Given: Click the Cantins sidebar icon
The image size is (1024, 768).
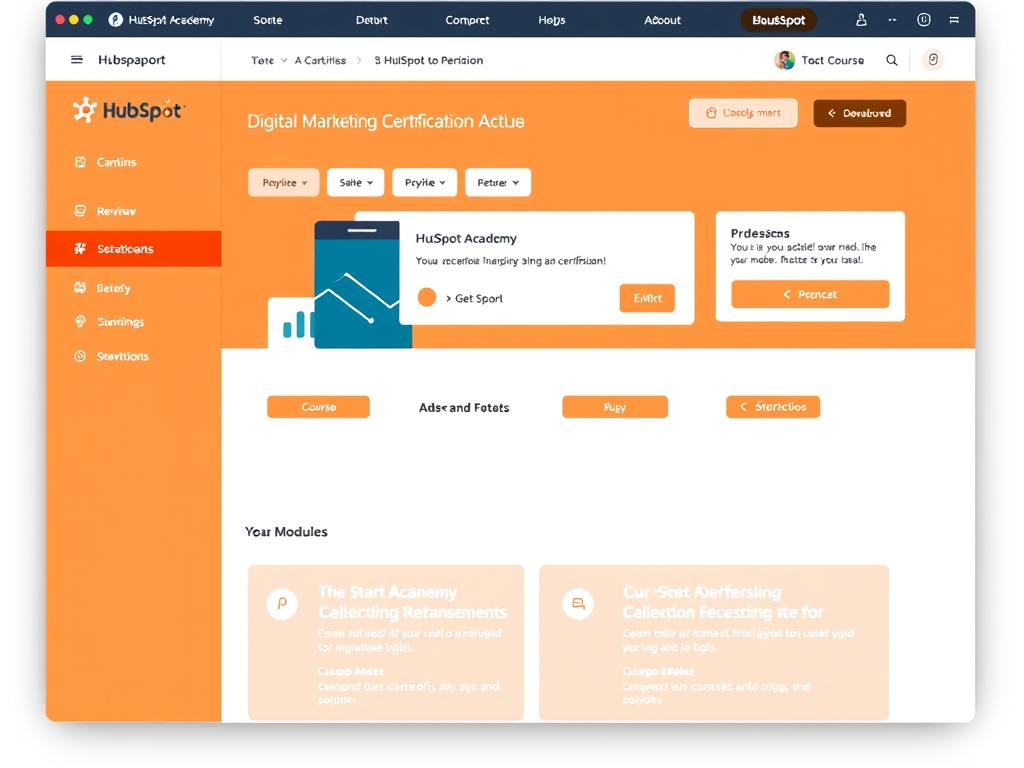Looking at the screenshot, I should 80,162.
